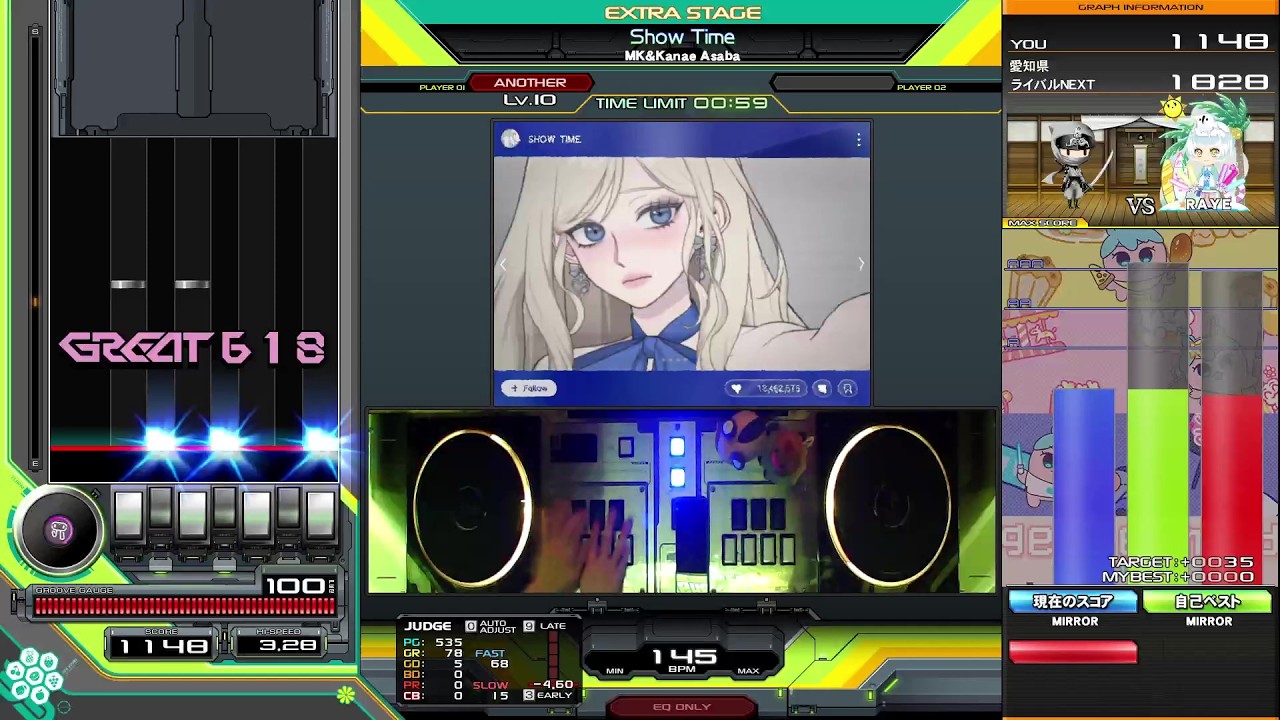Click the hexagon fruit icon cluster
Viewport: 1280px width, 720px height.
tap(34, 677)
